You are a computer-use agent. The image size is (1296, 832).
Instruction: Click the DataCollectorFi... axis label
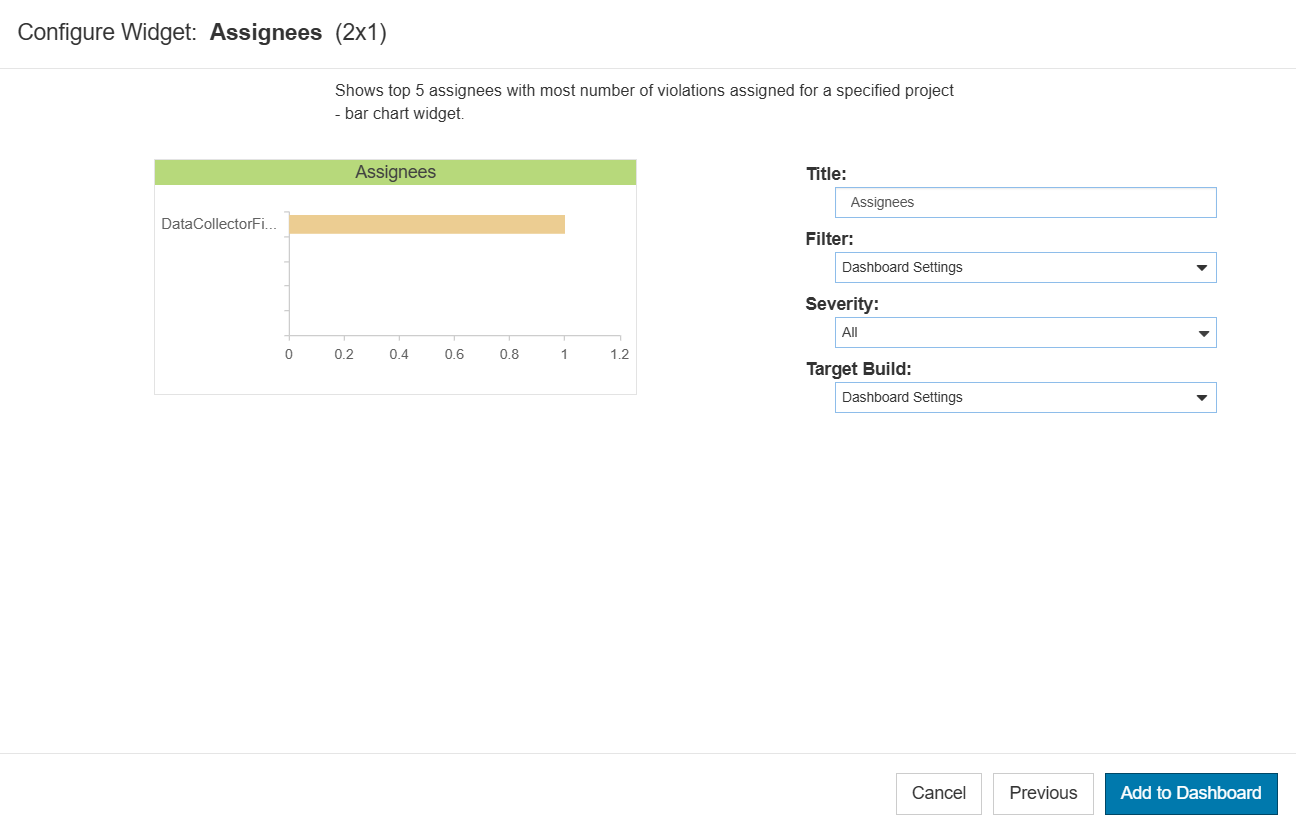(219, 224)
